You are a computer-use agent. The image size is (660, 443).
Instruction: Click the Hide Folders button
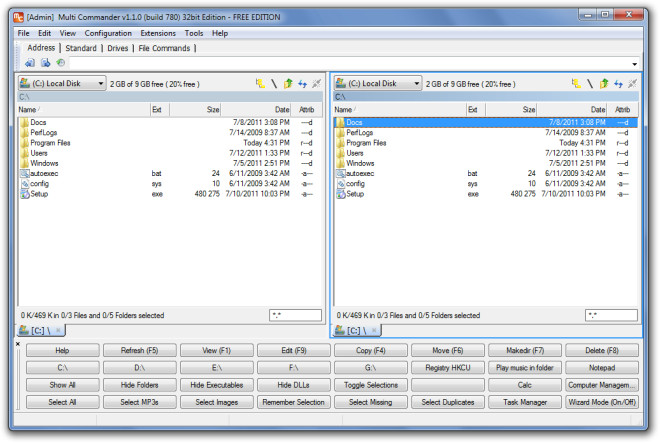tap(139, 385)
